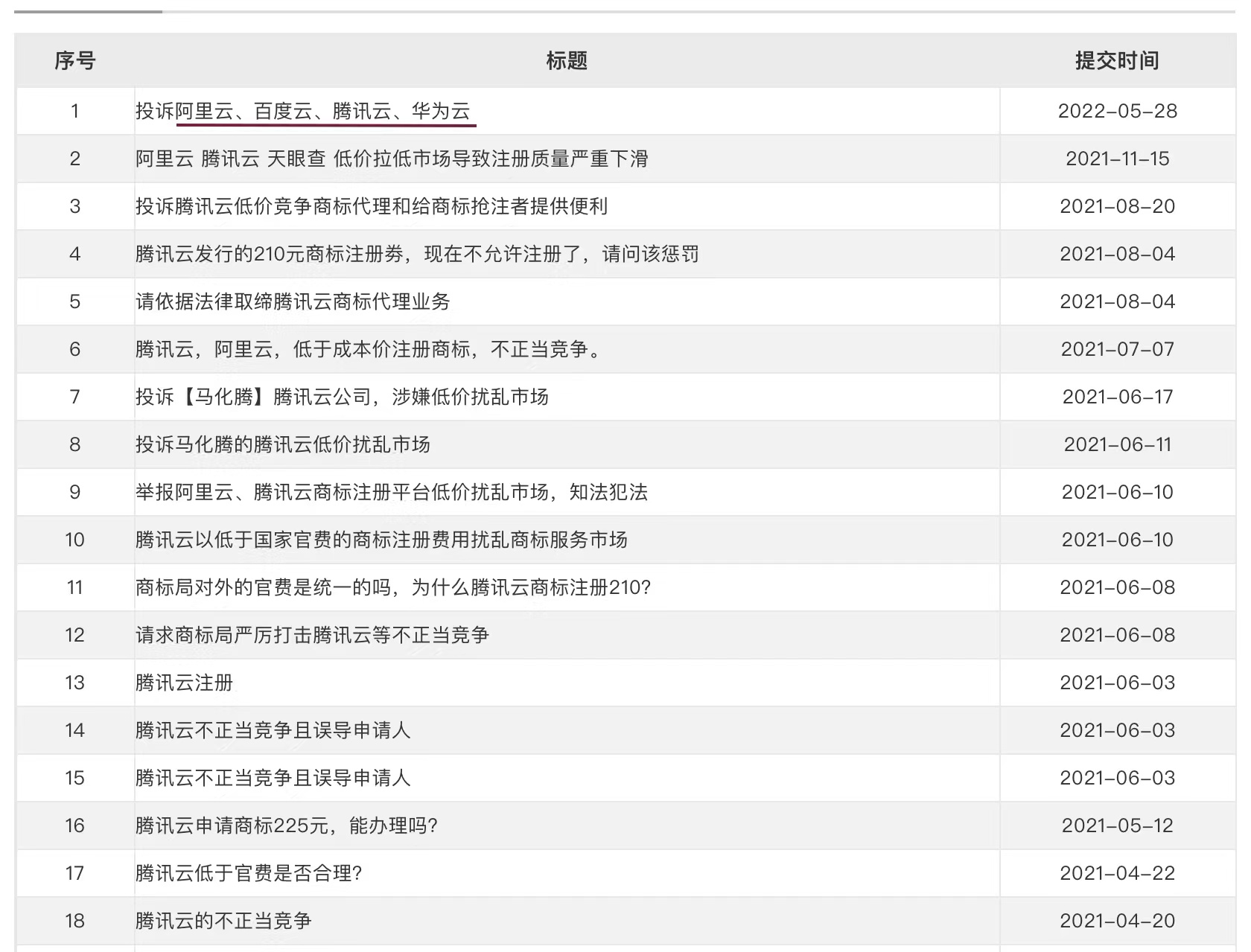Click sequence number 12
This screenshot has height=952, width=1251.
click(75, 635)
